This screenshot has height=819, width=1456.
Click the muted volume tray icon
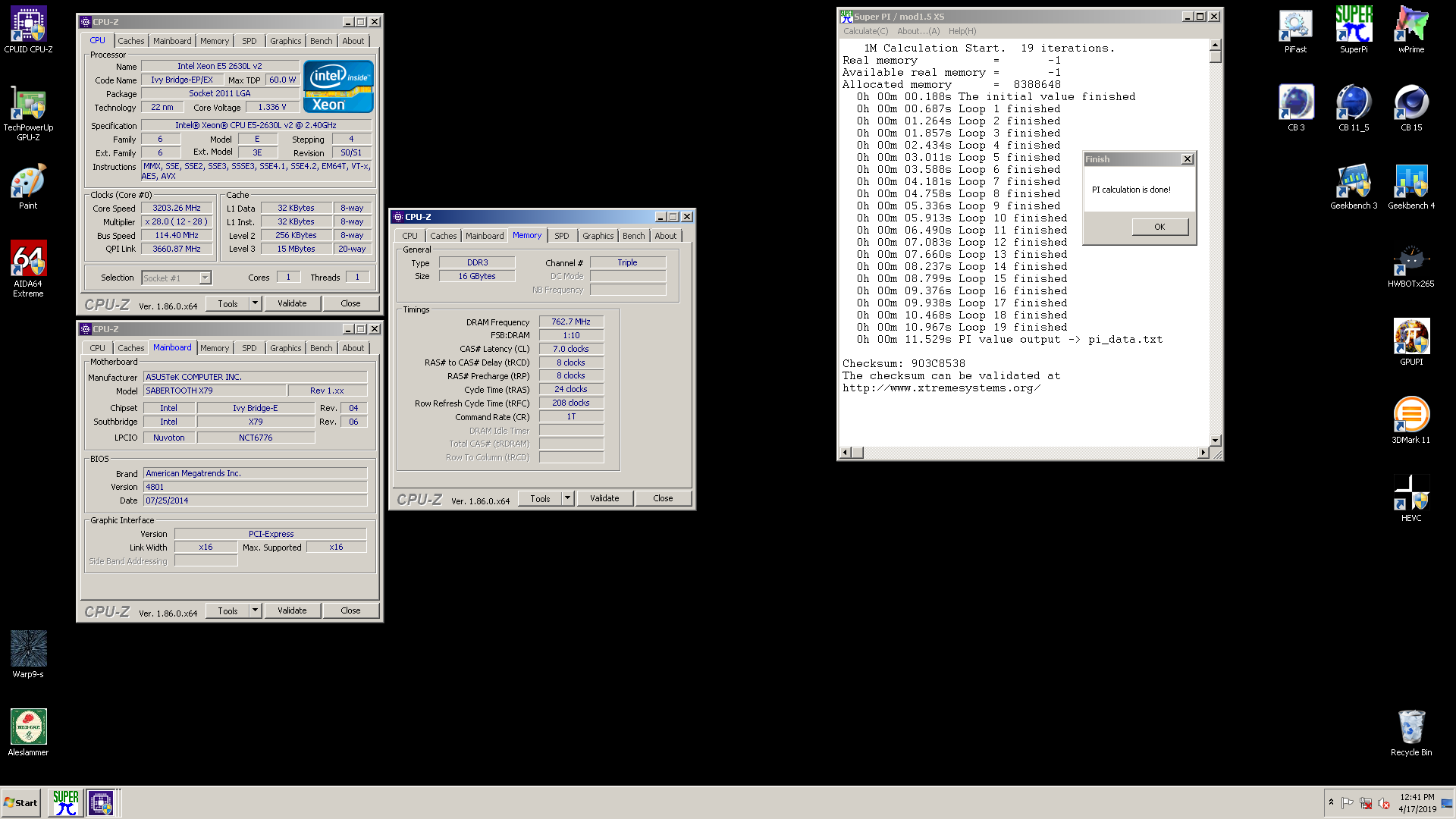coord(1384,803)
